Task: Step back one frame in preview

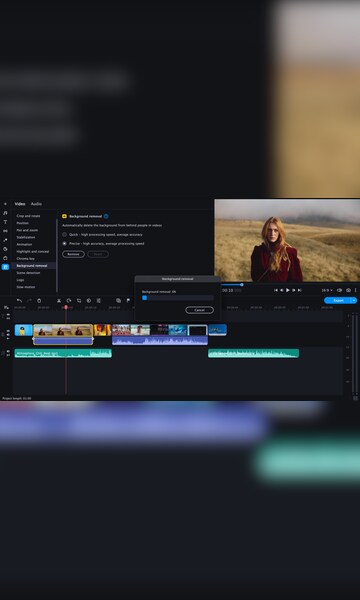Action: [282, 290]
